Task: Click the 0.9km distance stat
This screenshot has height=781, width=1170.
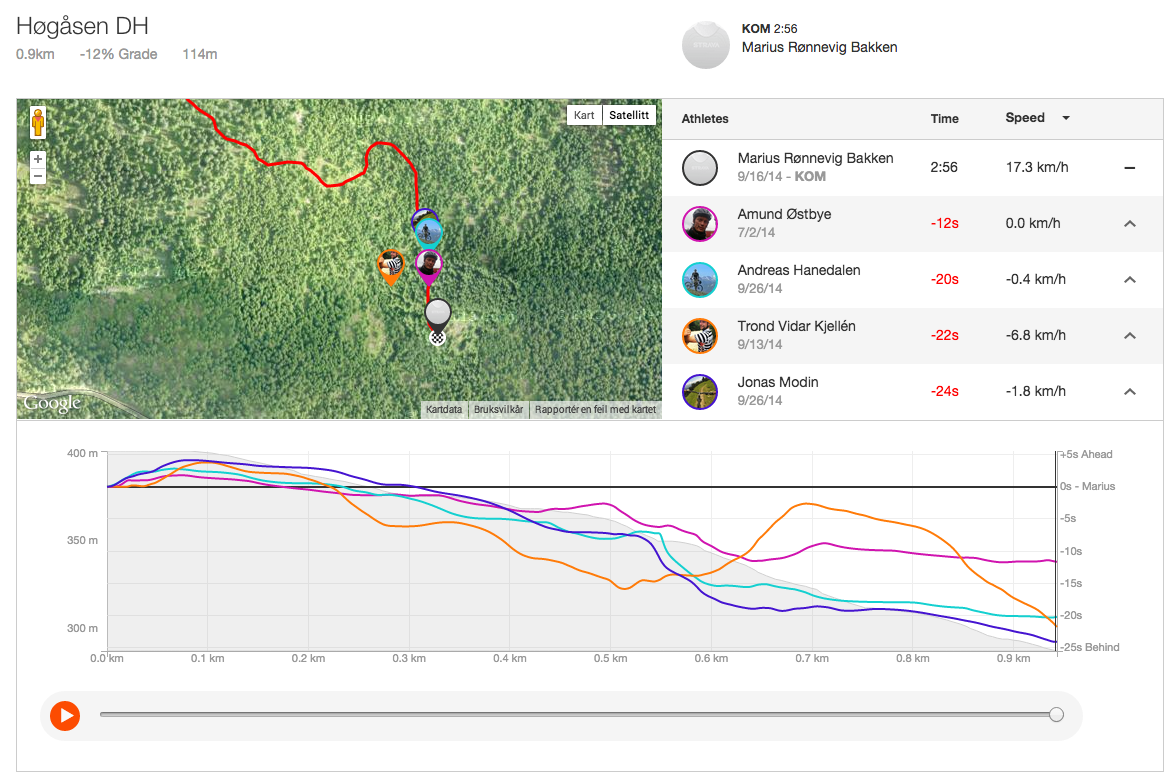Action: (35, 54)
